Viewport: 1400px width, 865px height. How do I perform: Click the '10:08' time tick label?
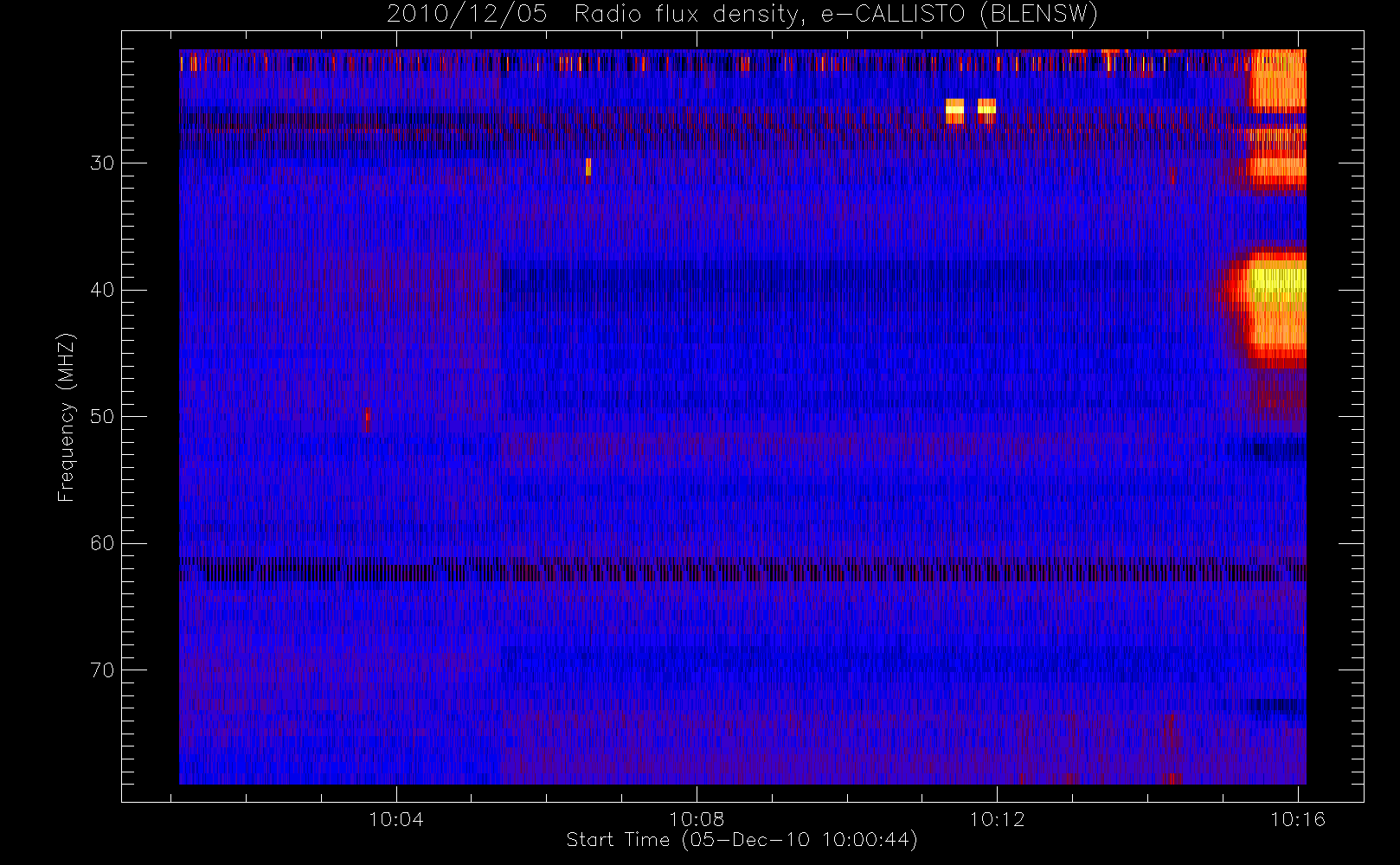click(x=697, y=819)
